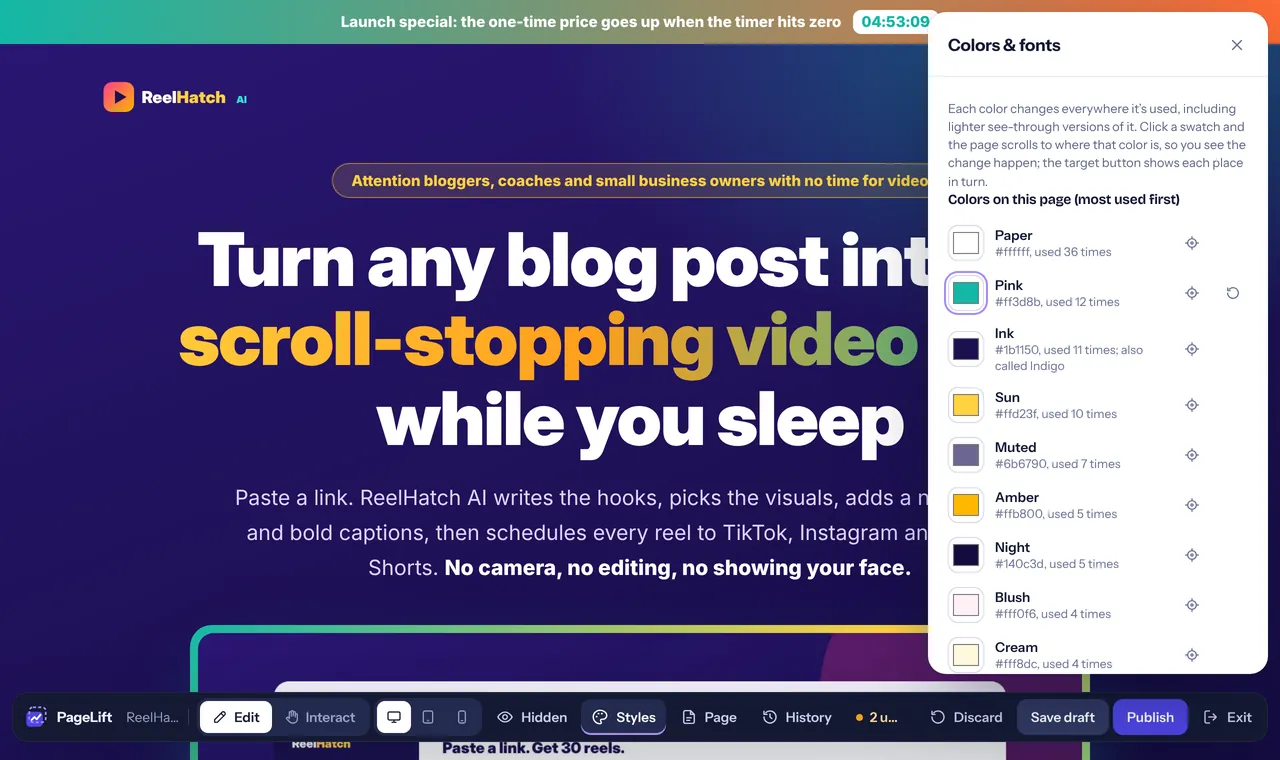Open the Blush swatch
Screen dimensions: 1280x760
[x=966, y=605]
